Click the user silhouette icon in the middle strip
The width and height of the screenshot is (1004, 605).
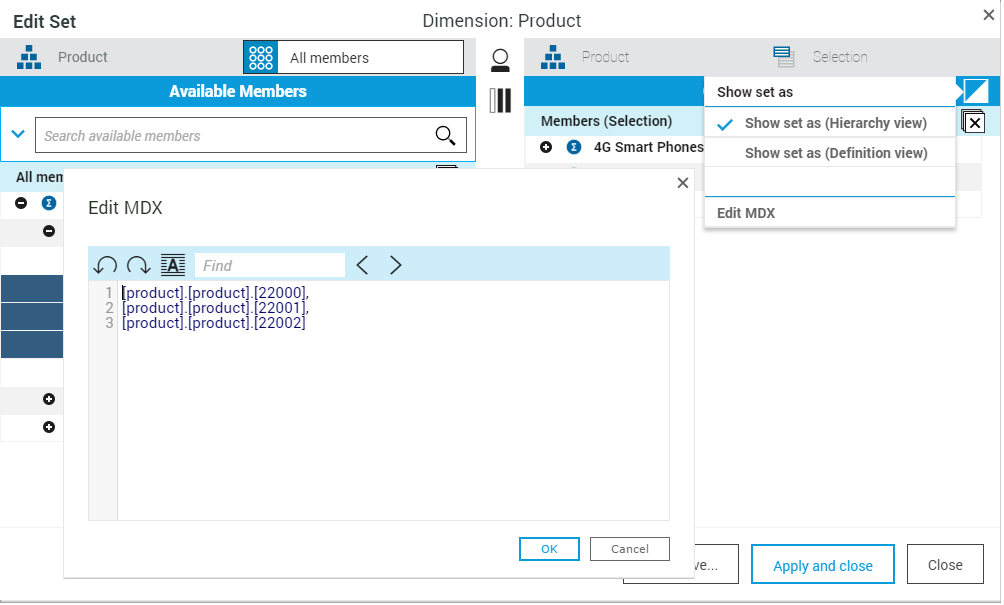pyautogui.click(x=500, y=61)
